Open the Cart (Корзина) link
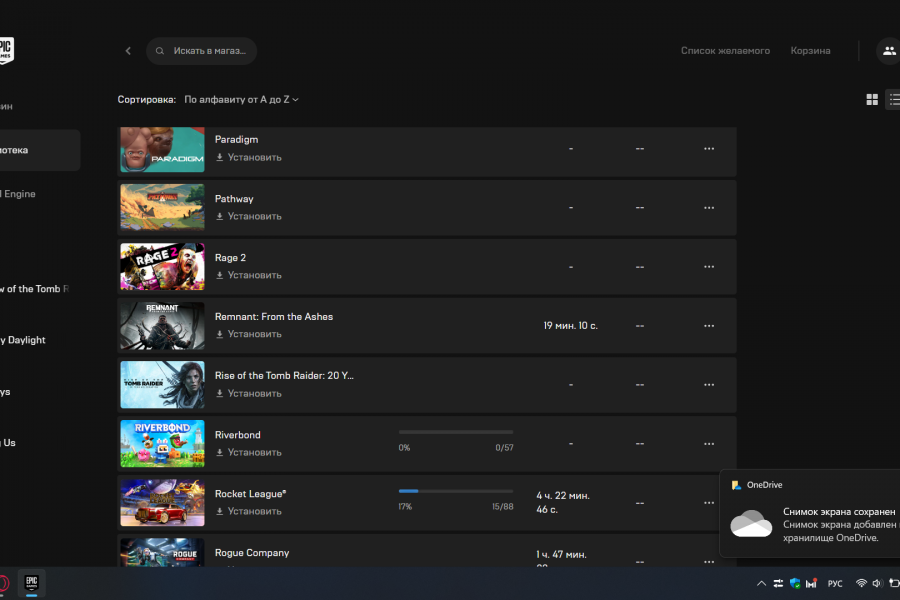900x600 pixels. tap(810, 51)
